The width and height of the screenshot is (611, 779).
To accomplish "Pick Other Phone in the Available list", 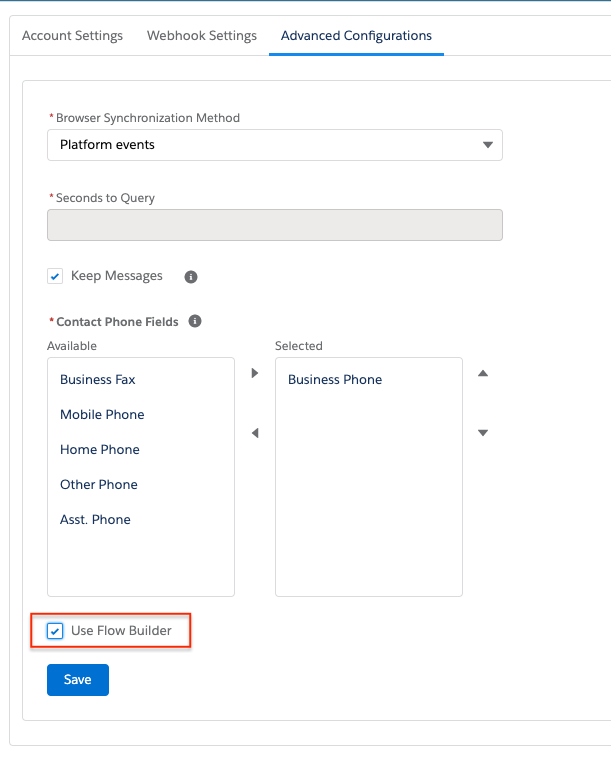I will tap(99, 485).
